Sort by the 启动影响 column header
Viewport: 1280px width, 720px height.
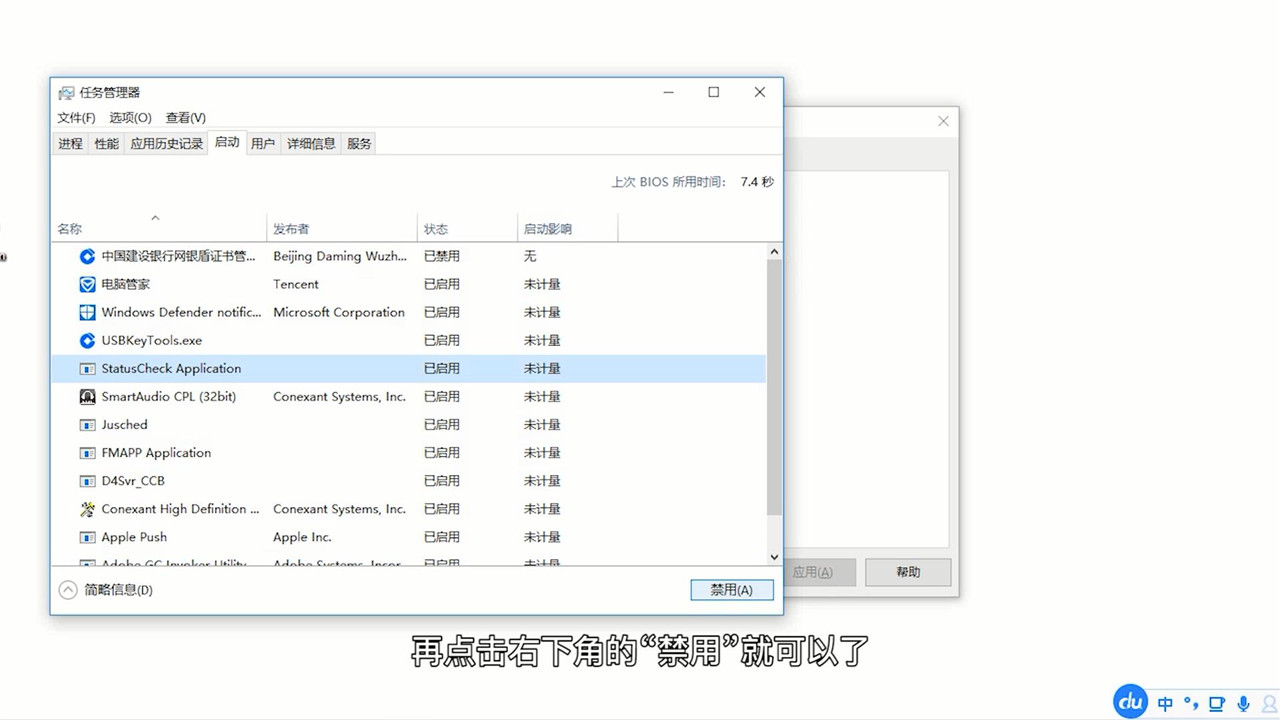click(x=547, y=229)
